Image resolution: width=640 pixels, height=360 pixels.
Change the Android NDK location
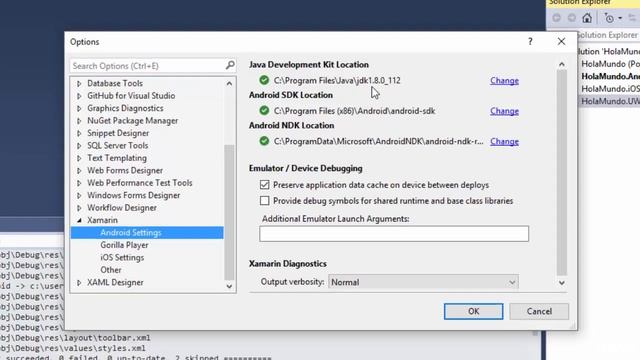pos(504,142)
